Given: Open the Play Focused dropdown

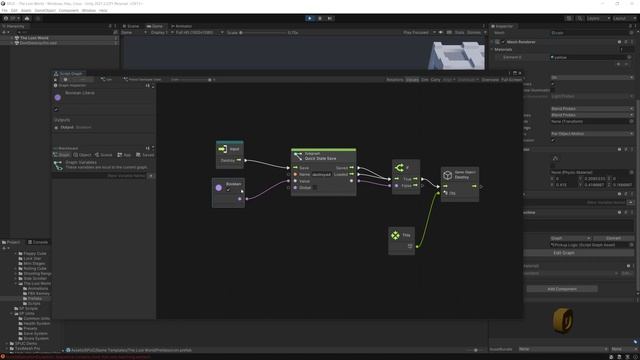Looking at the screenshot, I should pyautogui.click(x=419, y=33).
